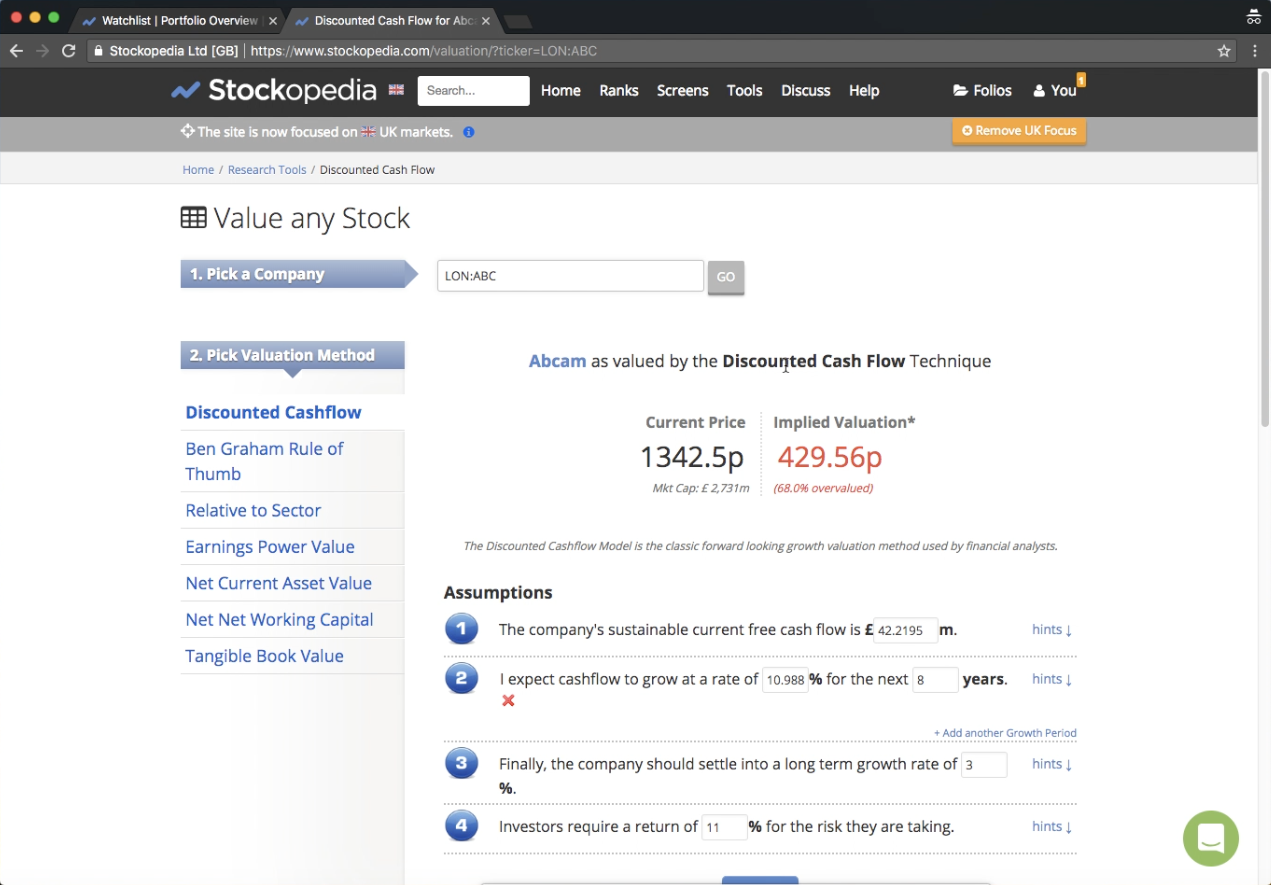Select Ben Graham Rule of Thumb method

[x=264, y=461]
